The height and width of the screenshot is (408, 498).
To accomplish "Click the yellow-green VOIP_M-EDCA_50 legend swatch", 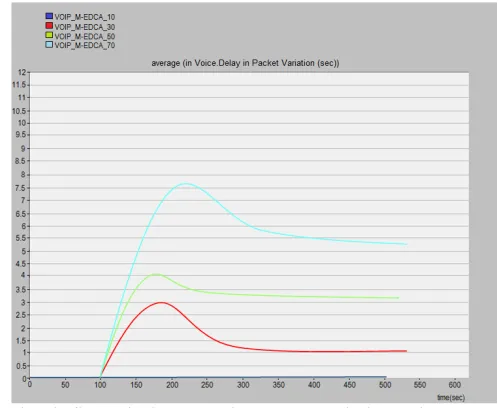I will (49, 35).
